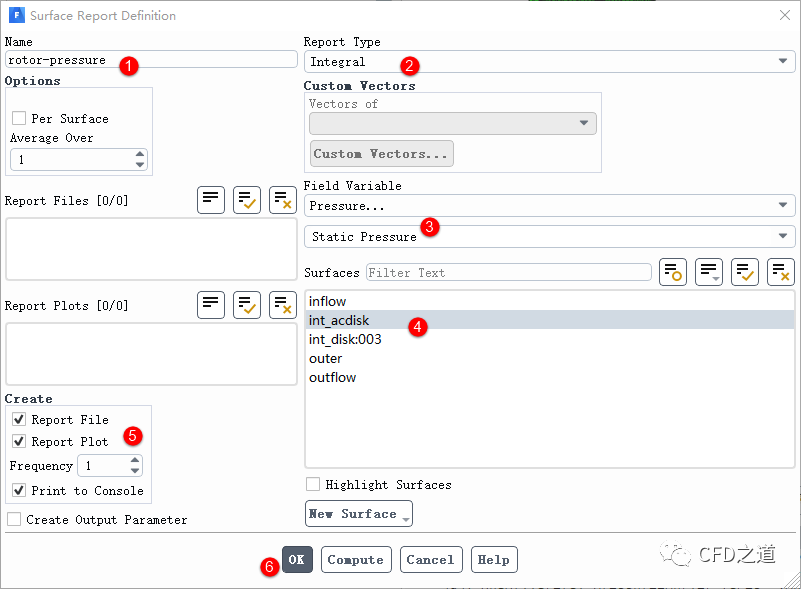Select all Report Plots with checkmark icon

coord(247,305)
